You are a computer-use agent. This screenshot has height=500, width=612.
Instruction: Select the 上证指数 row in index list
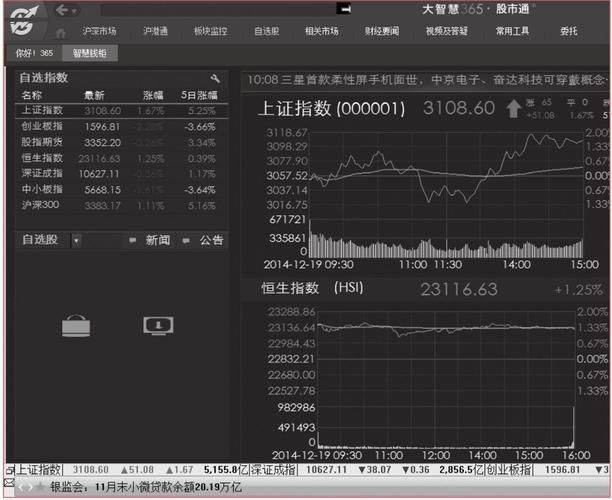(121, 110)
